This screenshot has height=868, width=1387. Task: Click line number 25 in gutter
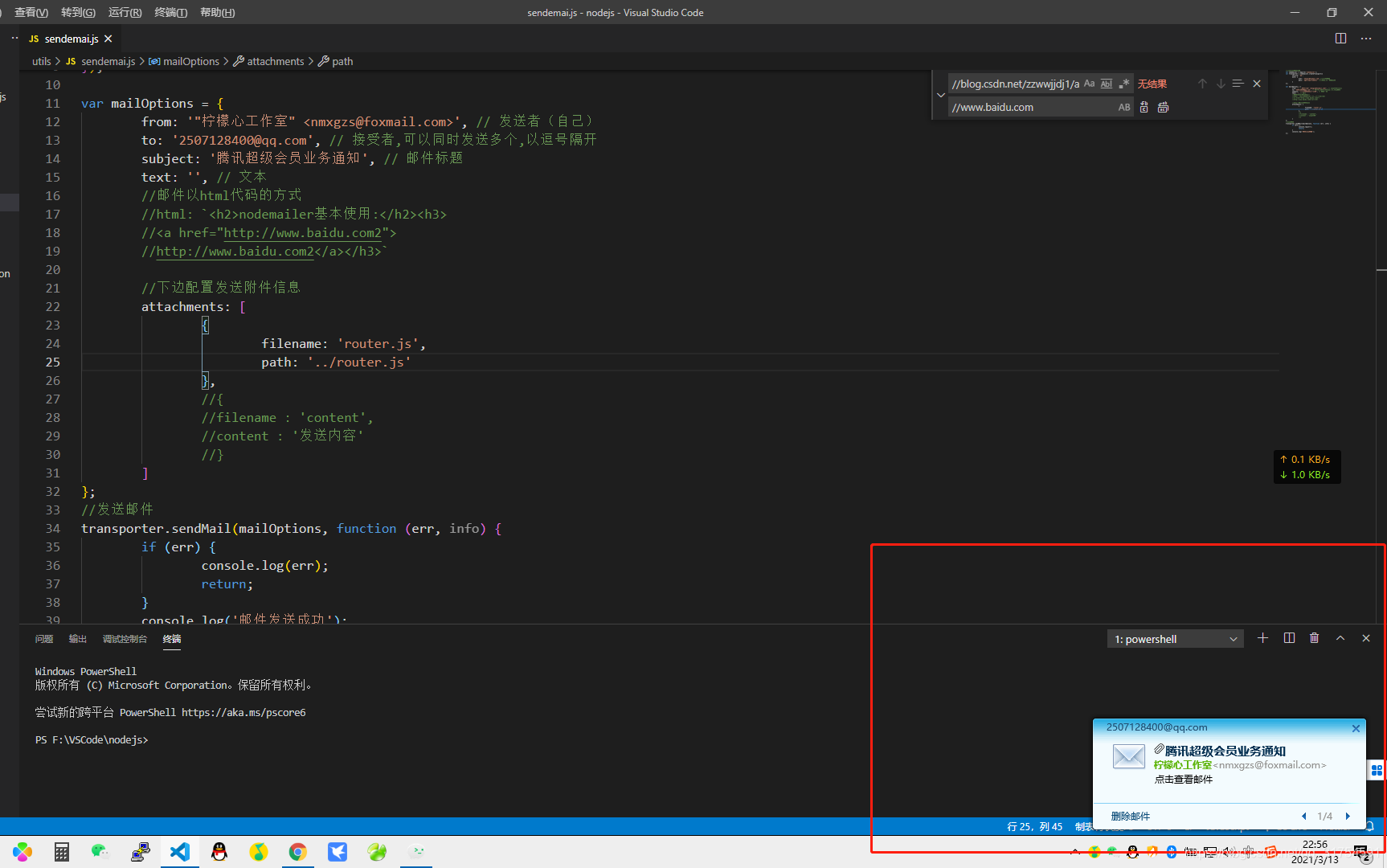tap(53, 362)
